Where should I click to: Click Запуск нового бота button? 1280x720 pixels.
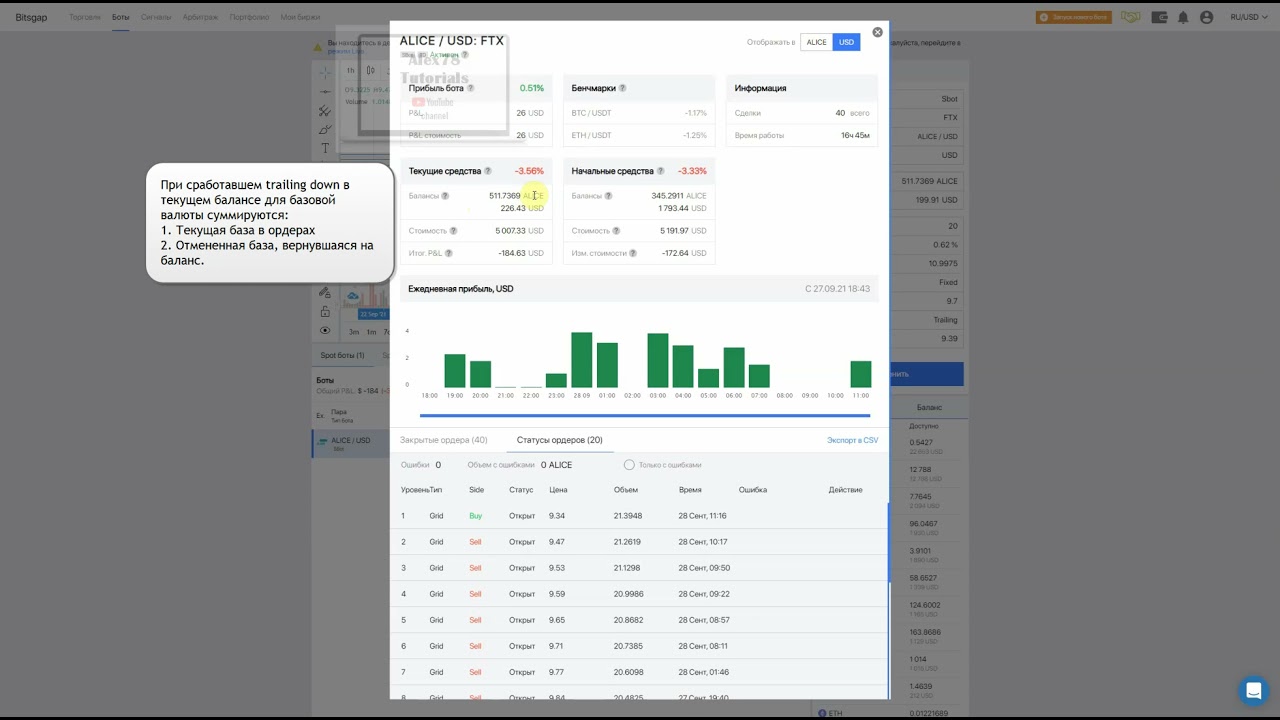click(x=1073, y=17)
